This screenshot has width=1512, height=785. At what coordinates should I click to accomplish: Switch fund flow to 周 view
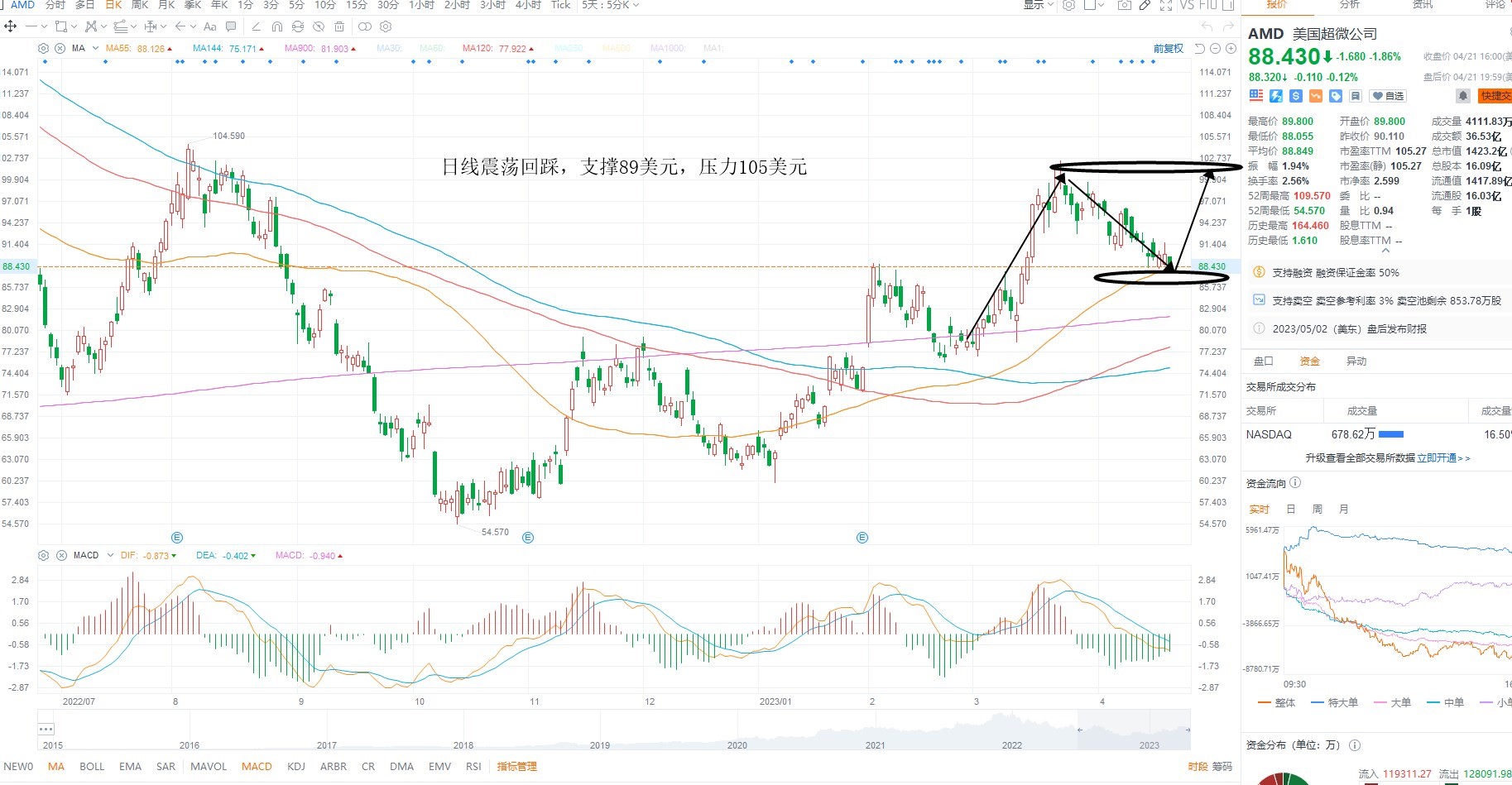pos(1318,509)
